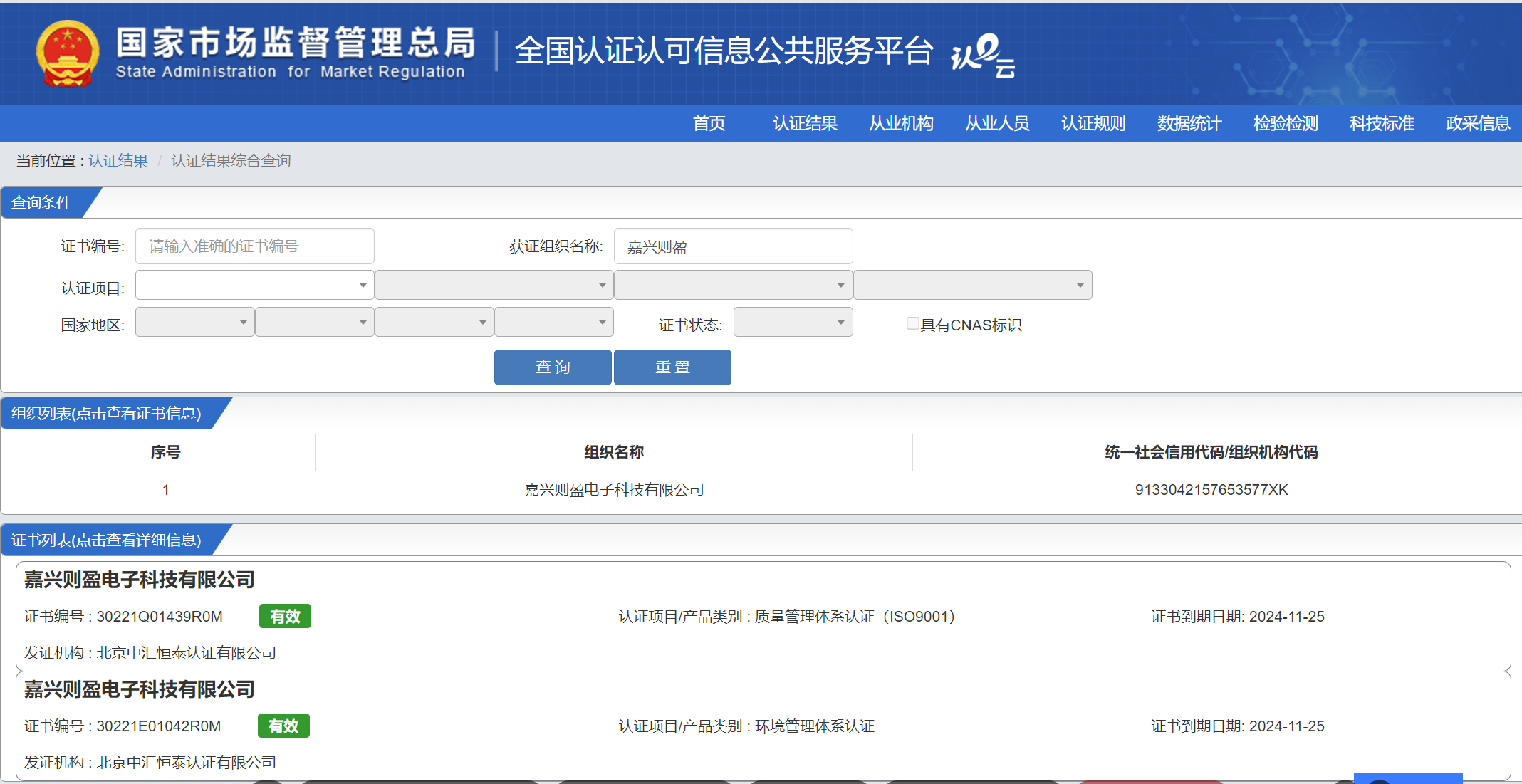Open the third 国家地区 dropdown
The image size is (1522, 784).
pyautogui.click(x=434, y=322)
